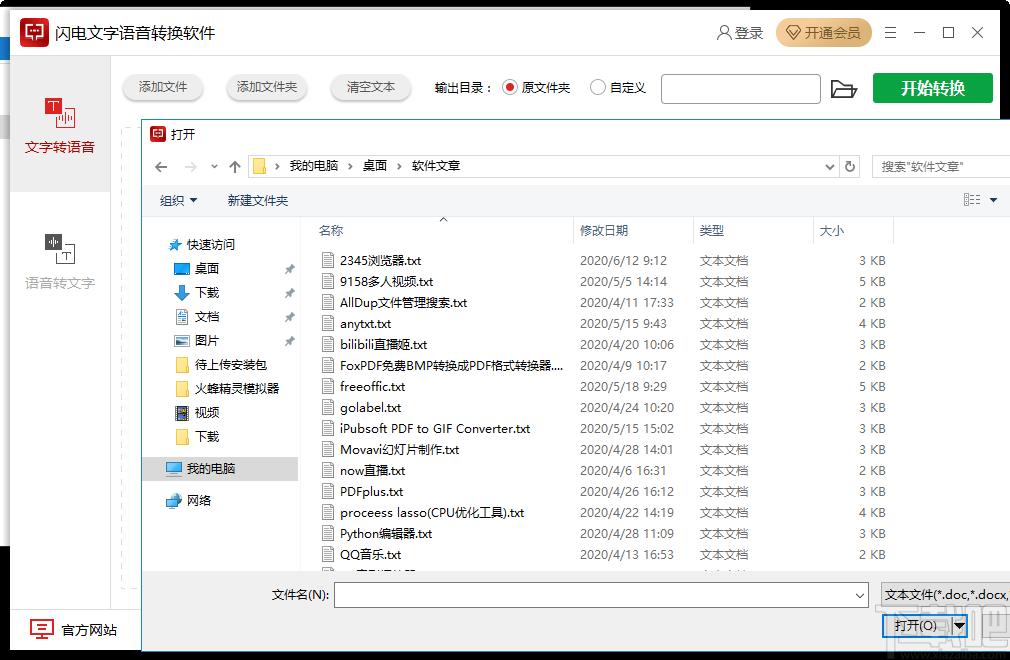Screen dimensions: 1010x660
Task: Open 图片 in quick access
Action: coord(207,340)
